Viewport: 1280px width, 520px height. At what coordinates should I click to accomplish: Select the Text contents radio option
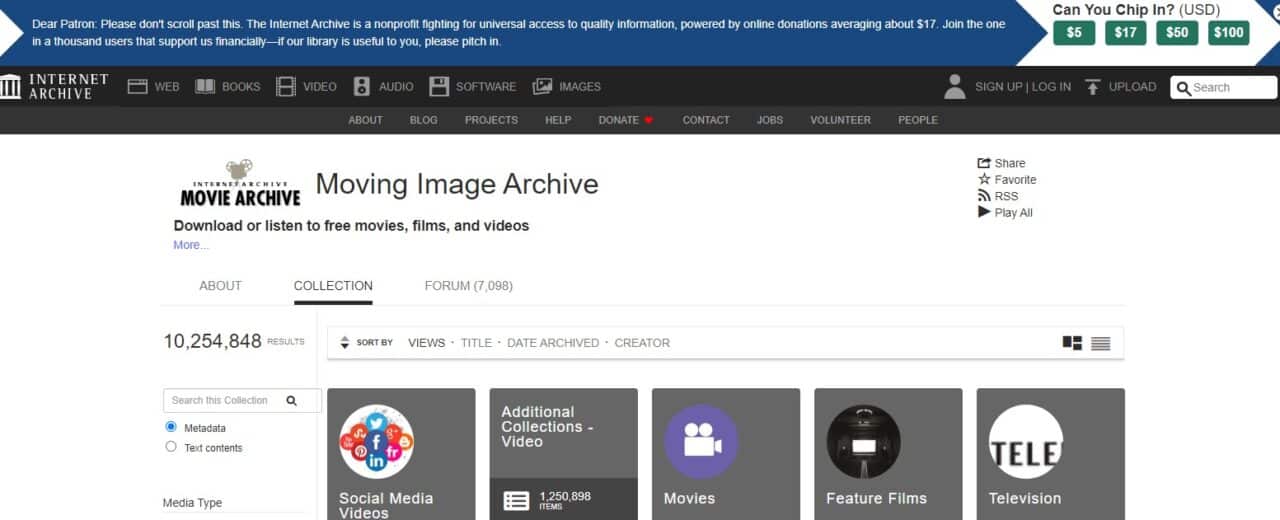coord(170,447)
